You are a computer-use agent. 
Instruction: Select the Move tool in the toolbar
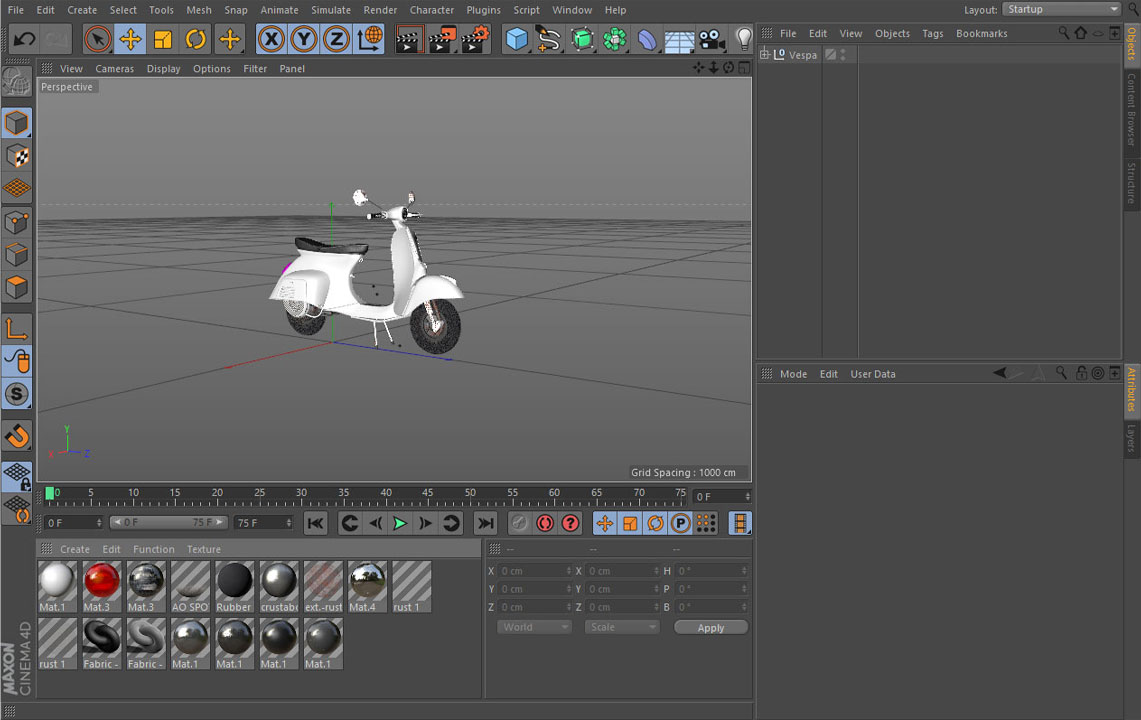(132, 39)
